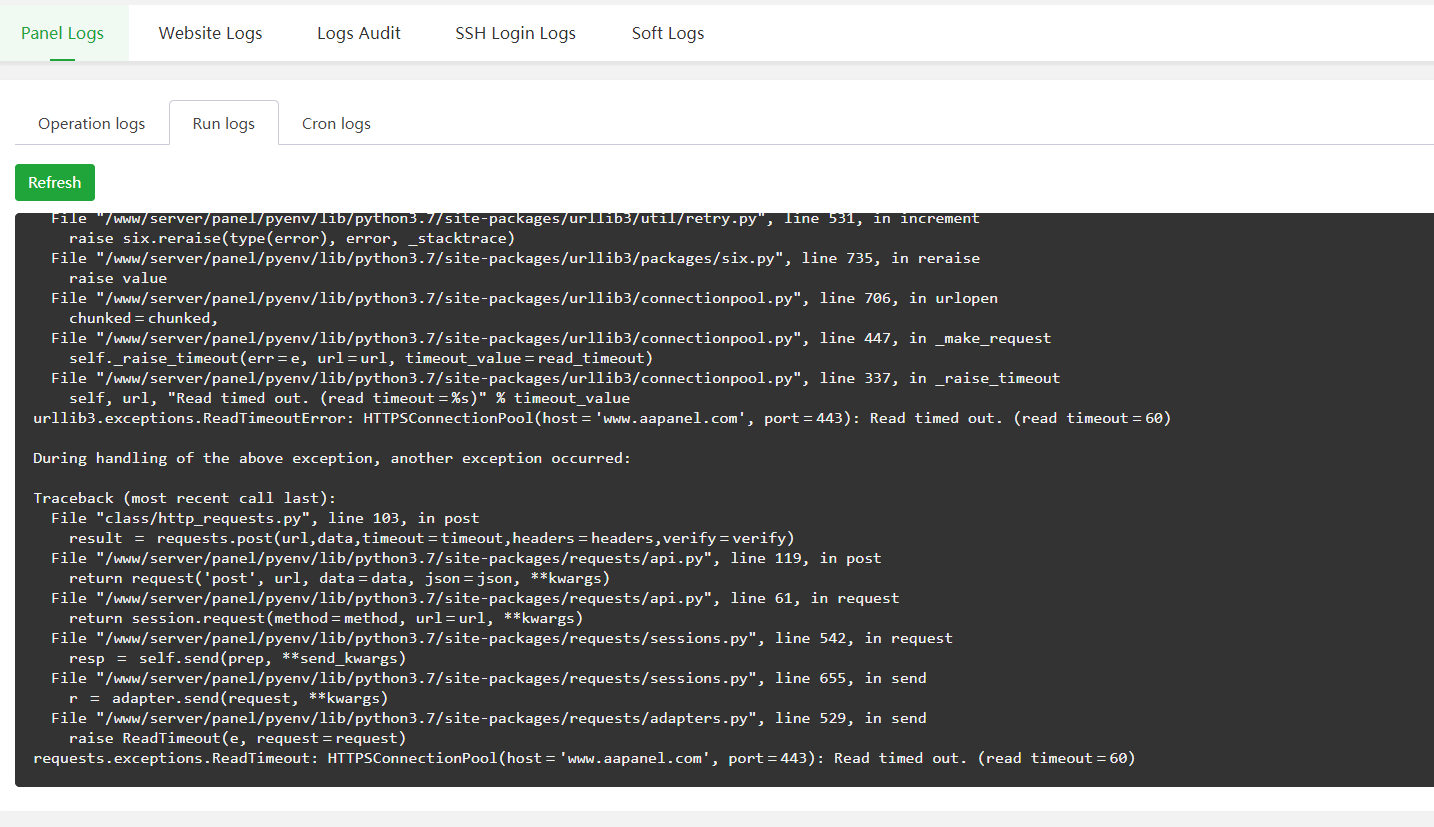Click the "raise six.reraise" log line

291,238
